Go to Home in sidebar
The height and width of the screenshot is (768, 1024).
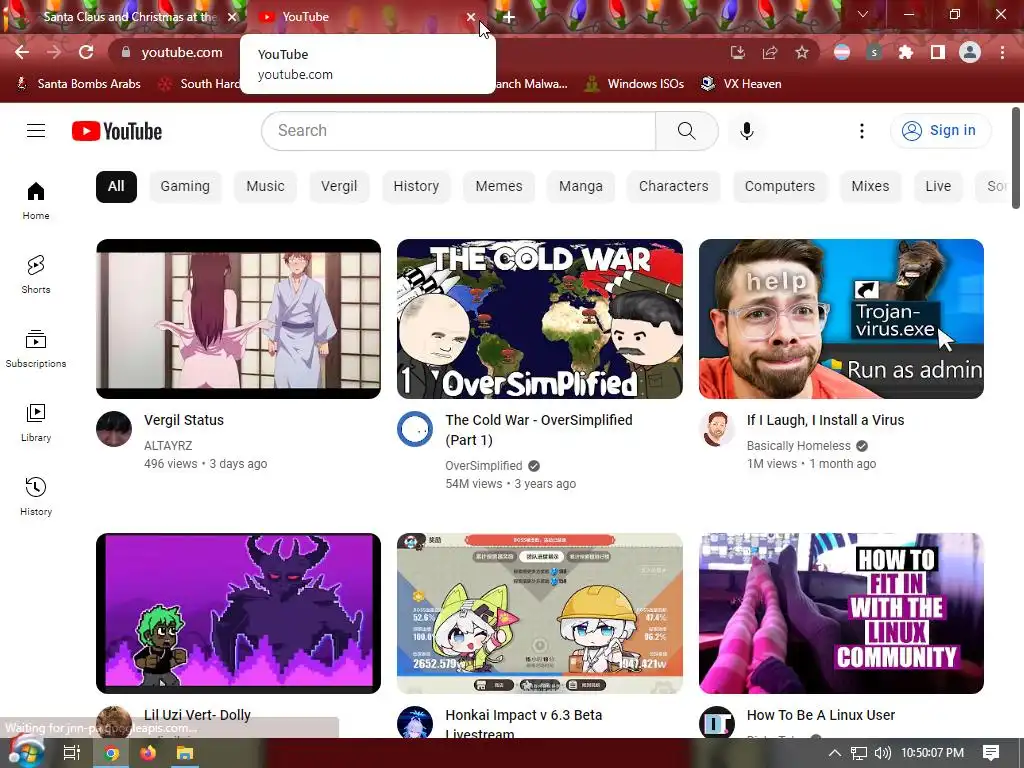click(36, 200)
